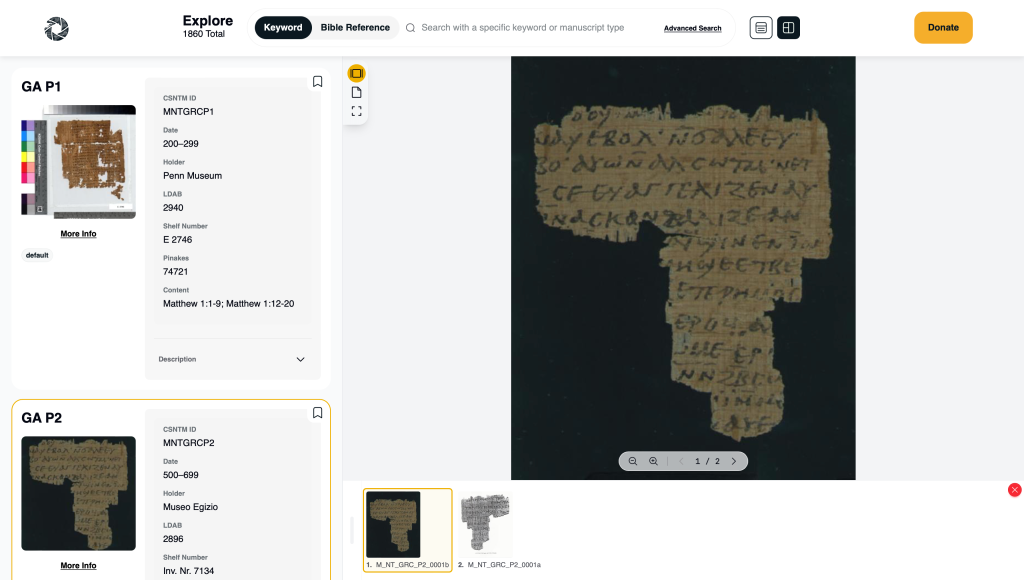Select the single page view icon
The height and width of the screenshot is (580, 1024).
[x=356, y=92]
